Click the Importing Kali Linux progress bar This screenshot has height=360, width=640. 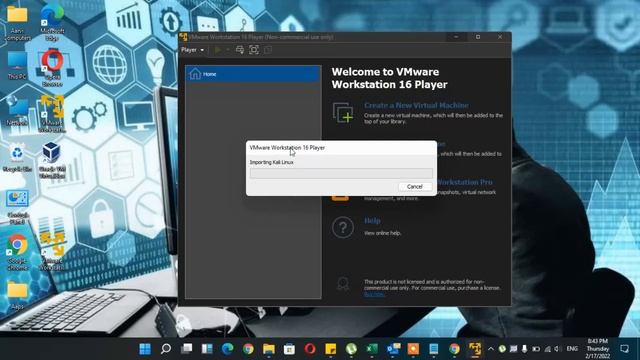click(341, 173)
